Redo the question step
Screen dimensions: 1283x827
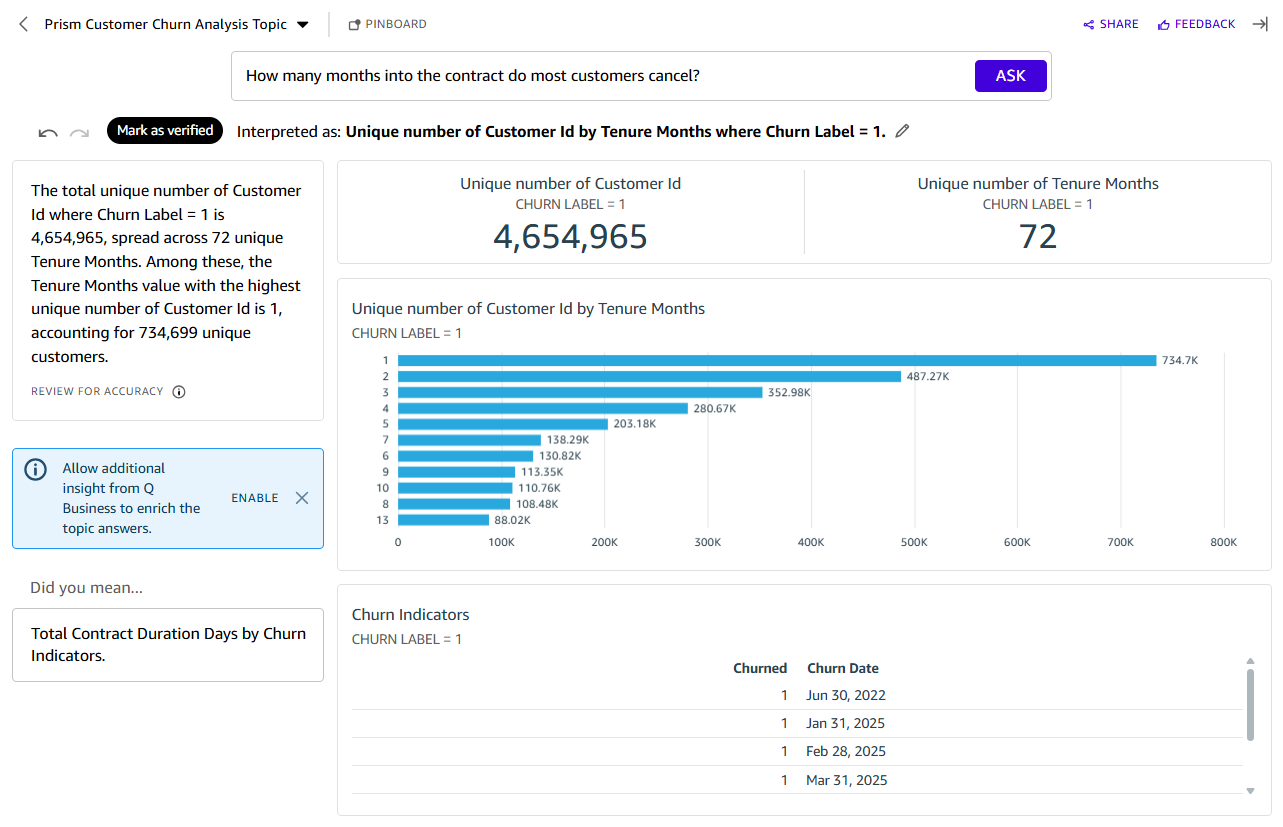tap(79, 133)
